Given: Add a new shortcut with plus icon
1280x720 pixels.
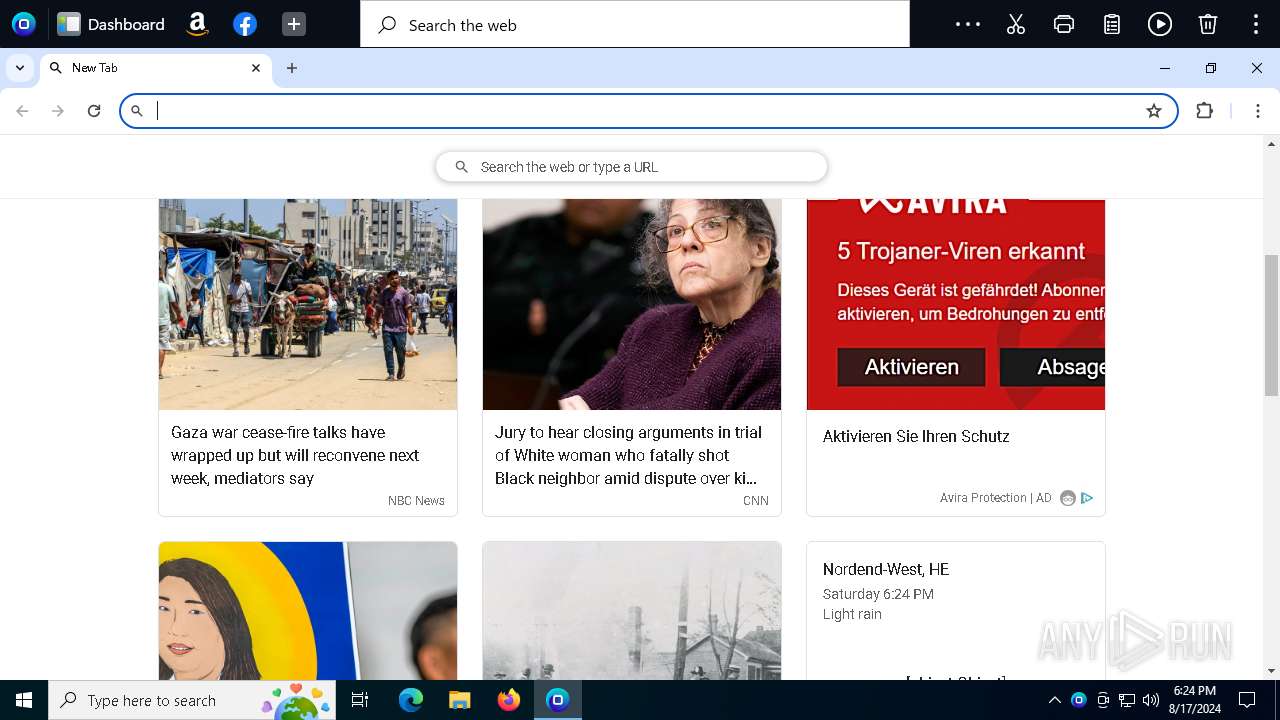Looking at the screenshot, I should [x=293, y=24].
